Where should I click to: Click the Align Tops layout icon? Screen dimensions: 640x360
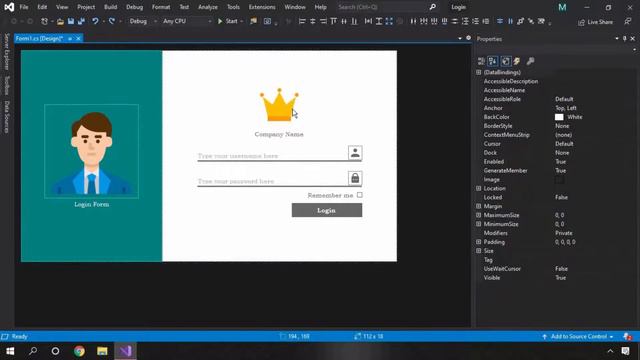click(333, 21)
